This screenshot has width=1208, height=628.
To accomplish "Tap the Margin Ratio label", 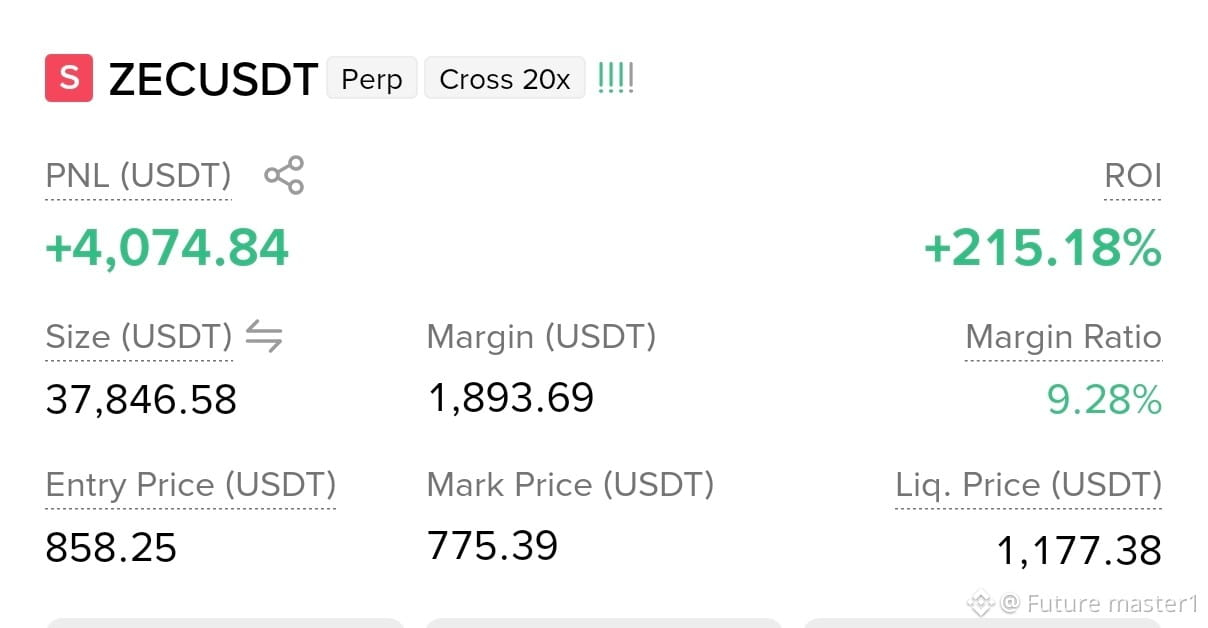I will (x=1063, y=338).
